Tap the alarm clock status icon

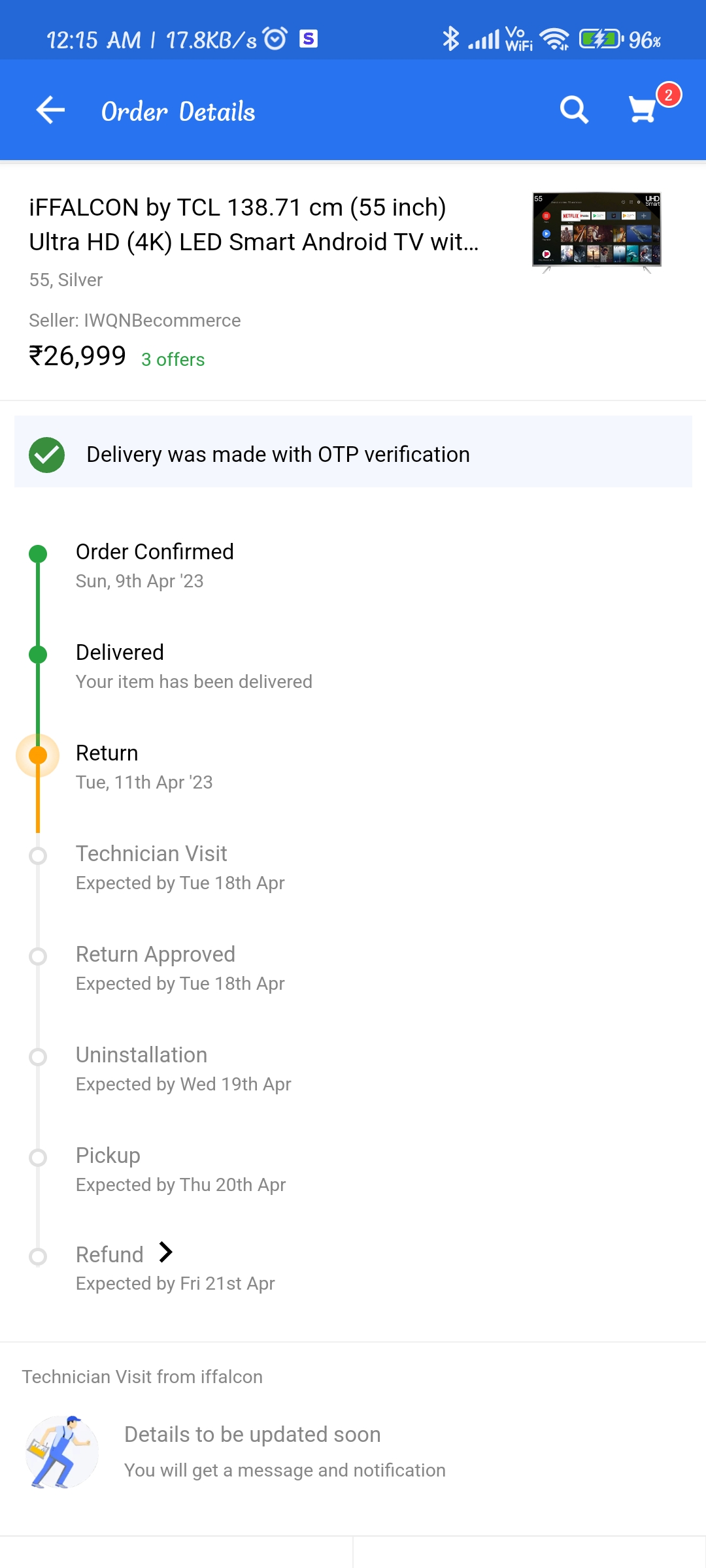point(275,39)
